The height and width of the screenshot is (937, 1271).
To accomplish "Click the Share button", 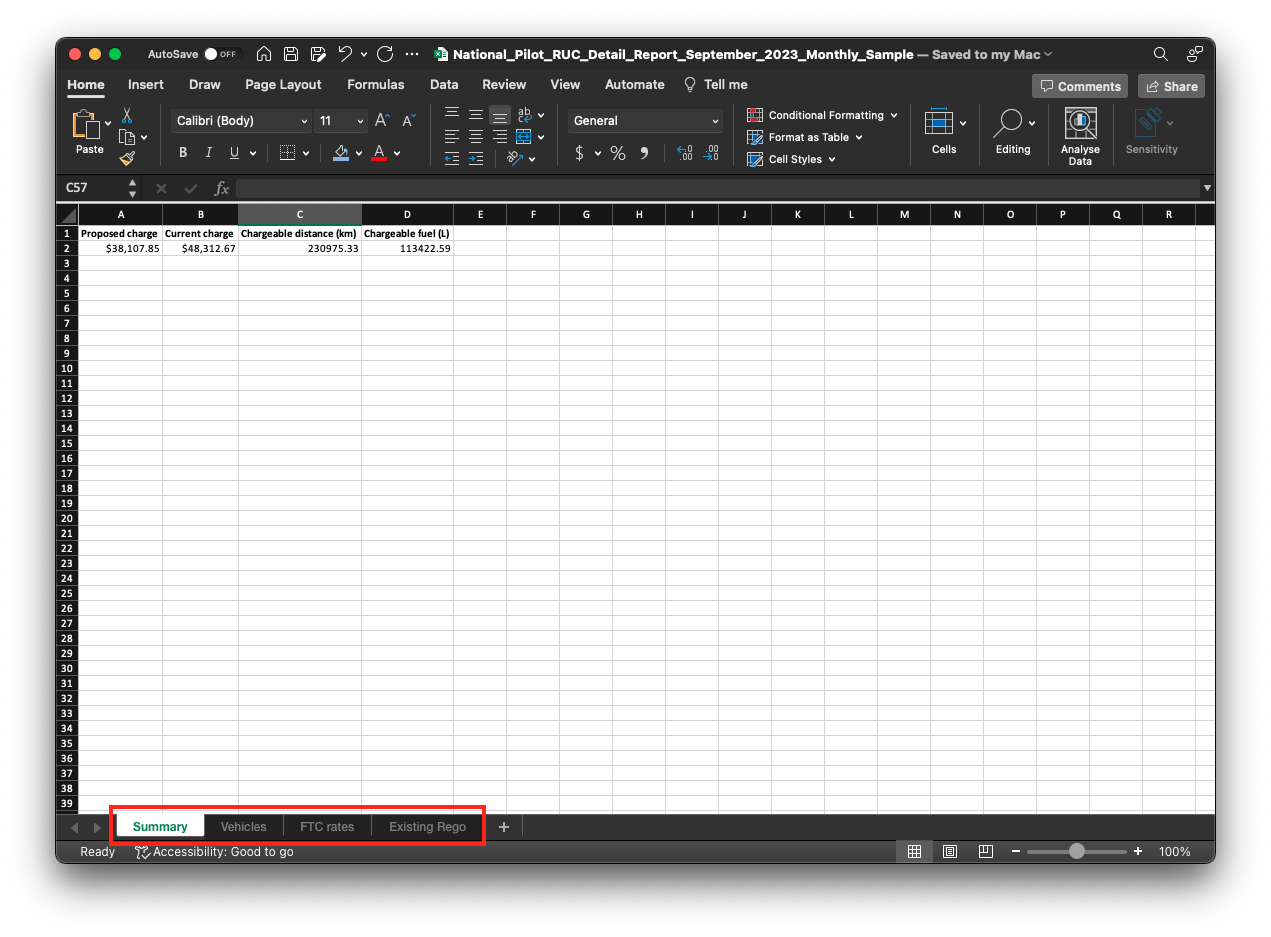I will [1172, 86].
